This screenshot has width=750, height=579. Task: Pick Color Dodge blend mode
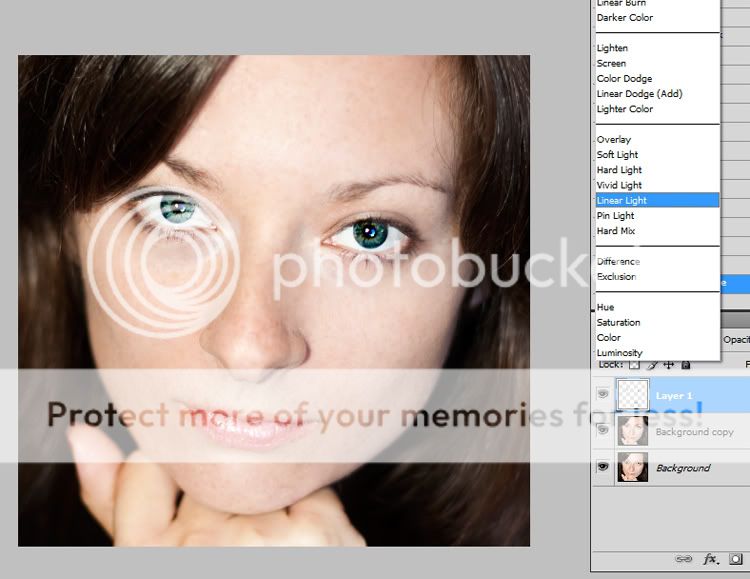pos(624,78)
